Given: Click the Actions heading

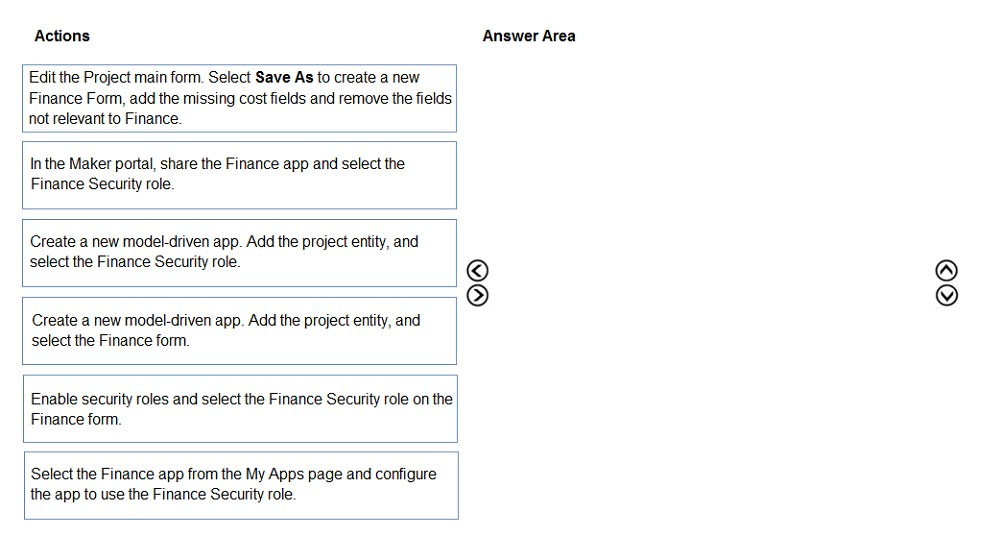Looking at the screenshot, I should (62, 36).
